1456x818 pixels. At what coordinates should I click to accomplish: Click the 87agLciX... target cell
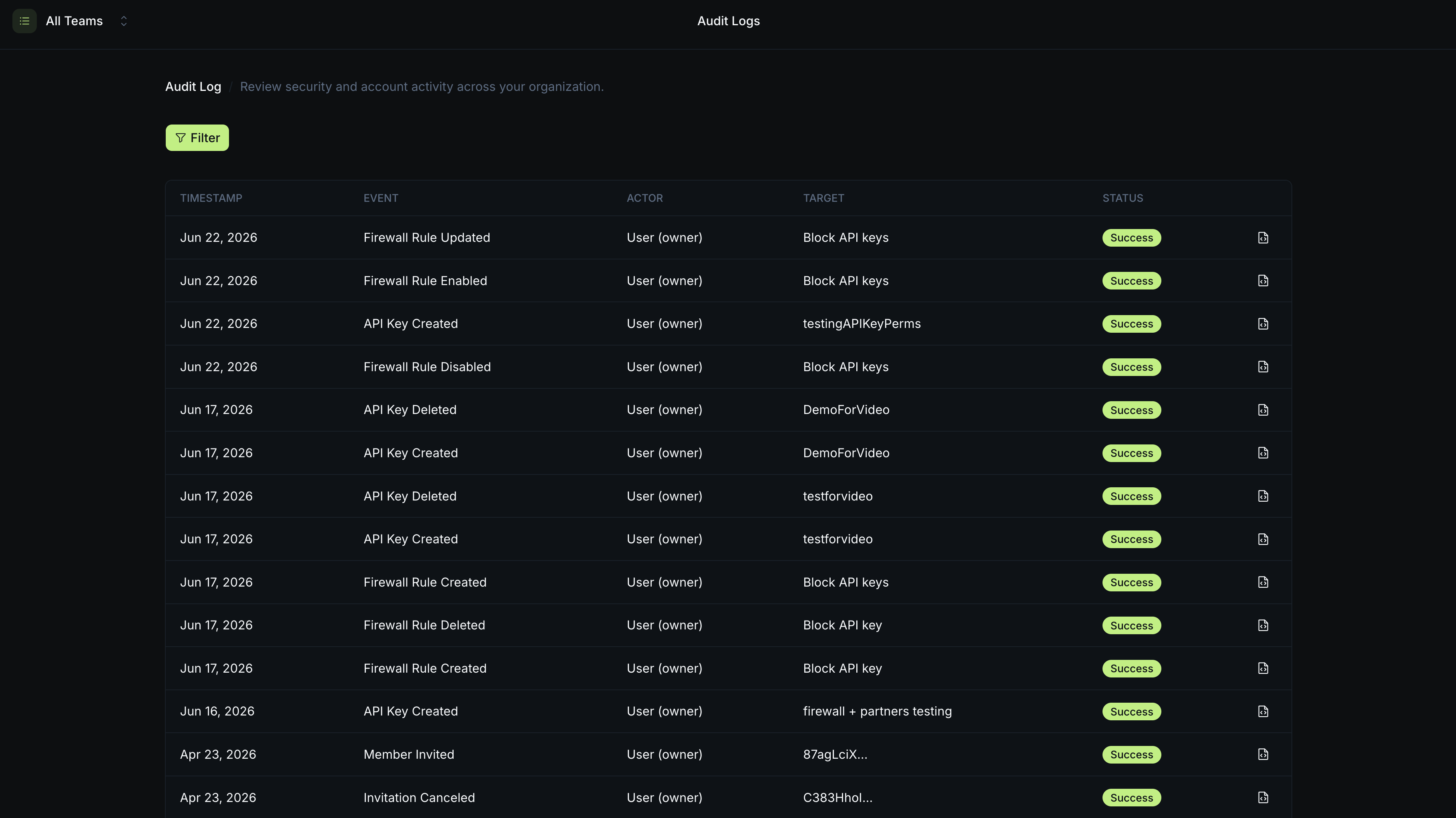coord(835,755)
